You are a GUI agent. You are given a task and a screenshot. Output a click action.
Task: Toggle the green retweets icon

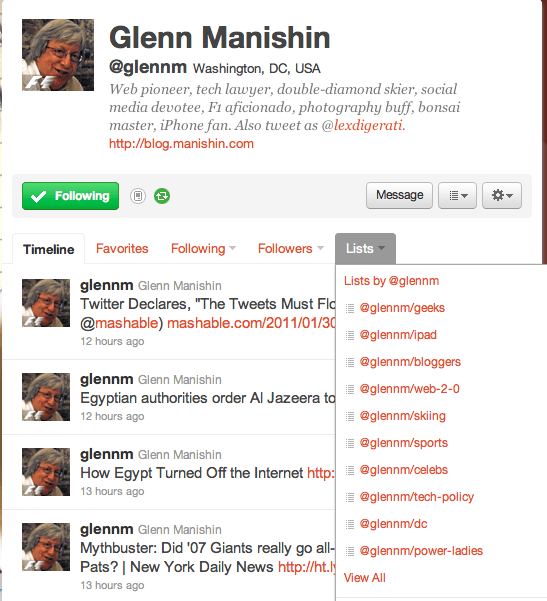tap(162, 196)
